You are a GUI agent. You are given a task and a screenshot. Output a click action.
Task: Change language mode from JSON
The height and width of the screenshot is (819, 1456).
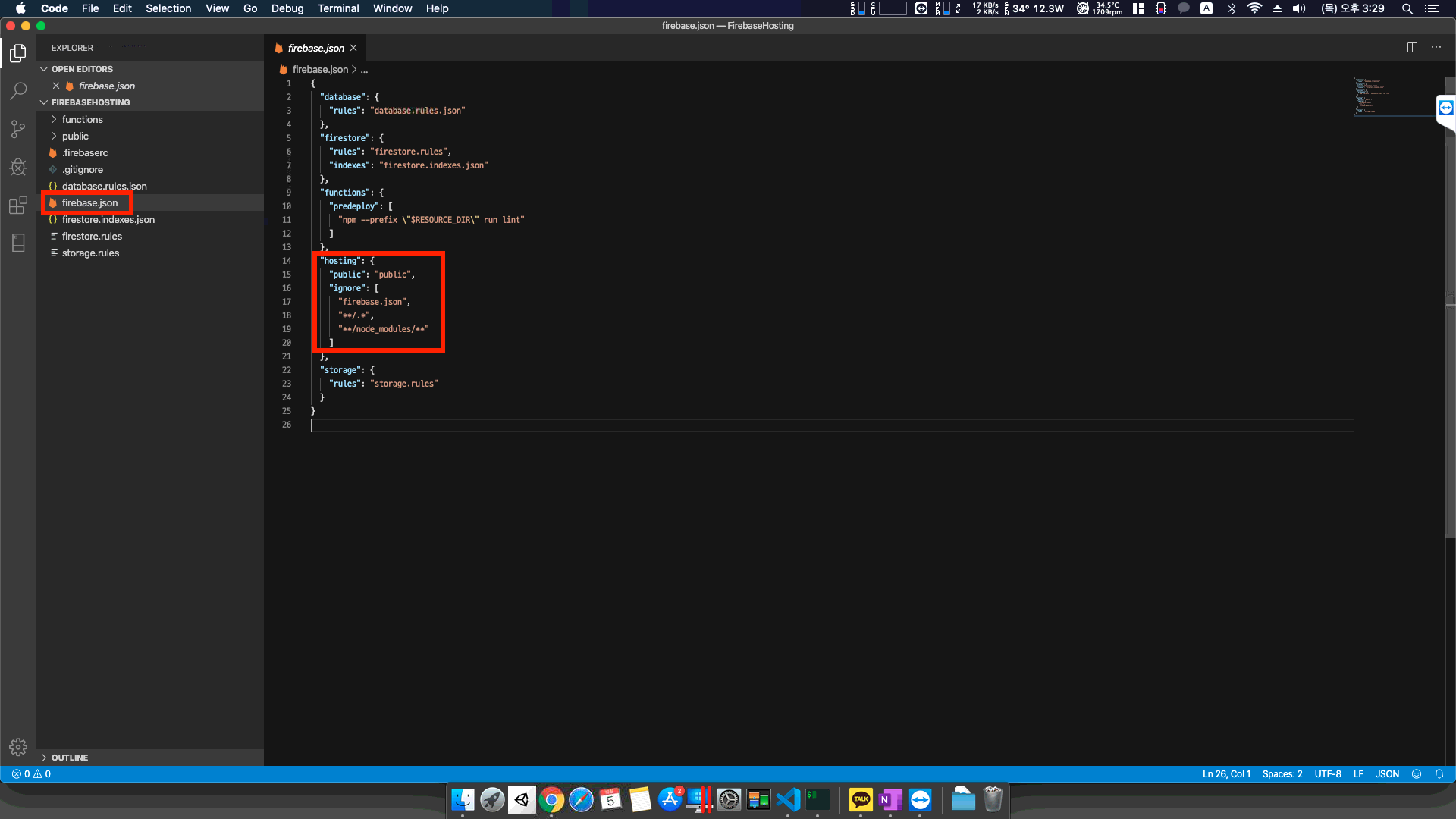click(1387, 774)
